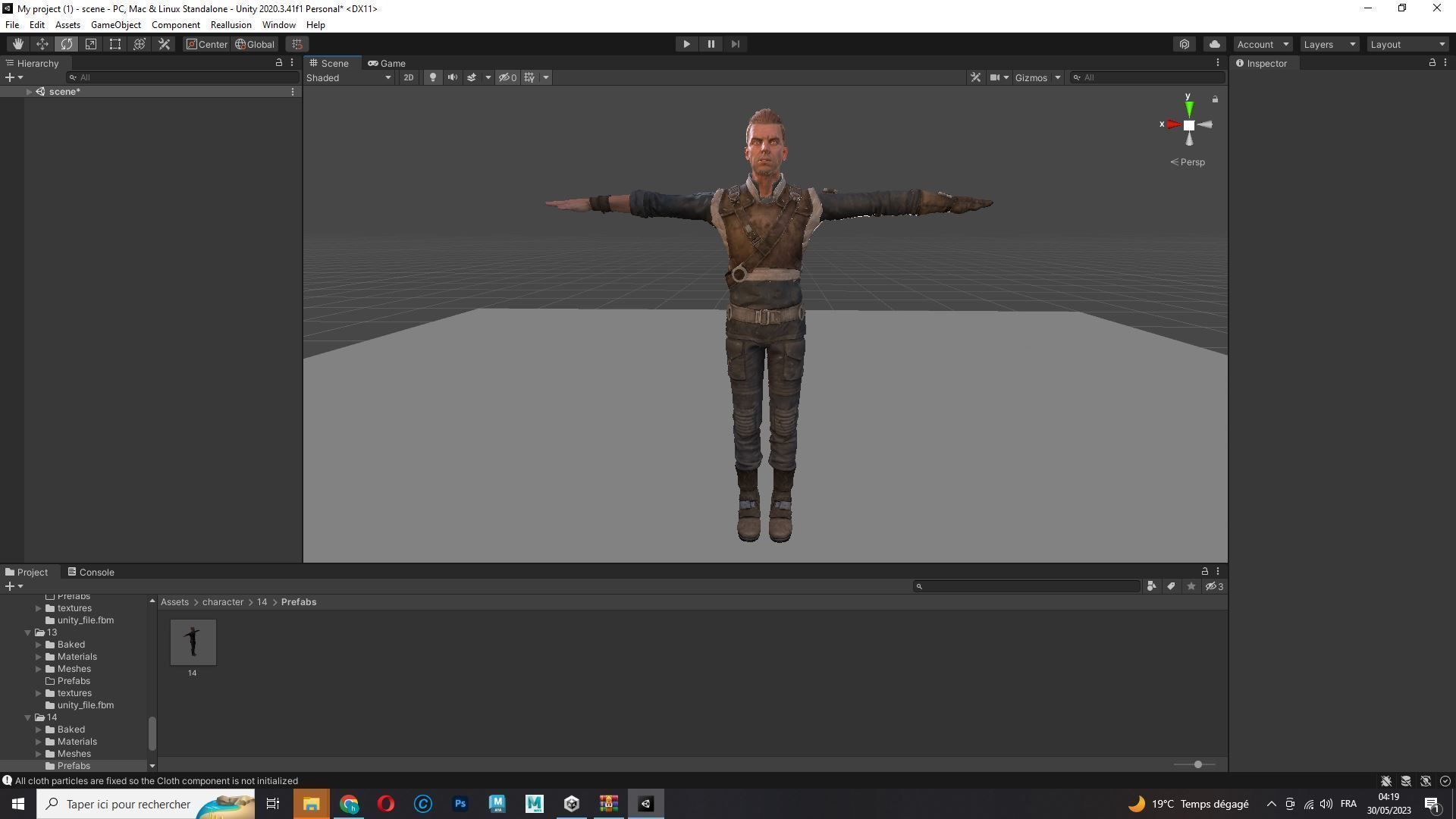Open Hierarchy create plus dropdown
Screen dimensions: 1456x819
(x=14, y=77)
